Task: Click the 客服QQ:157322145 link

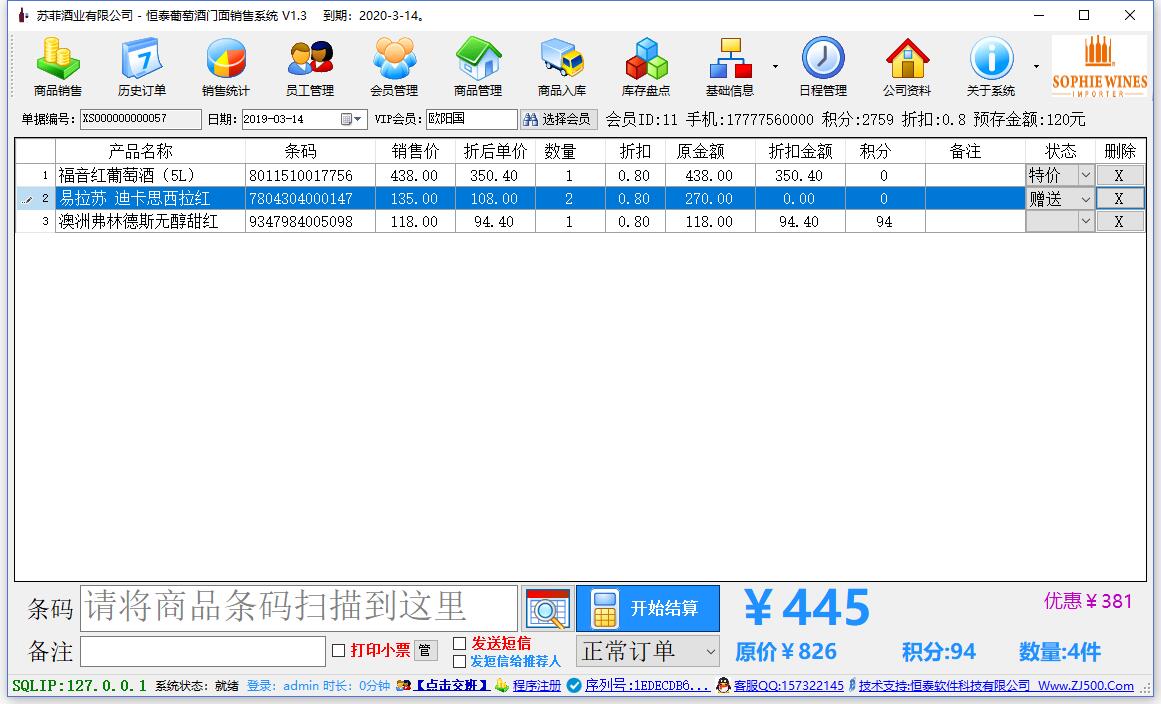Action: pos(789,685)
